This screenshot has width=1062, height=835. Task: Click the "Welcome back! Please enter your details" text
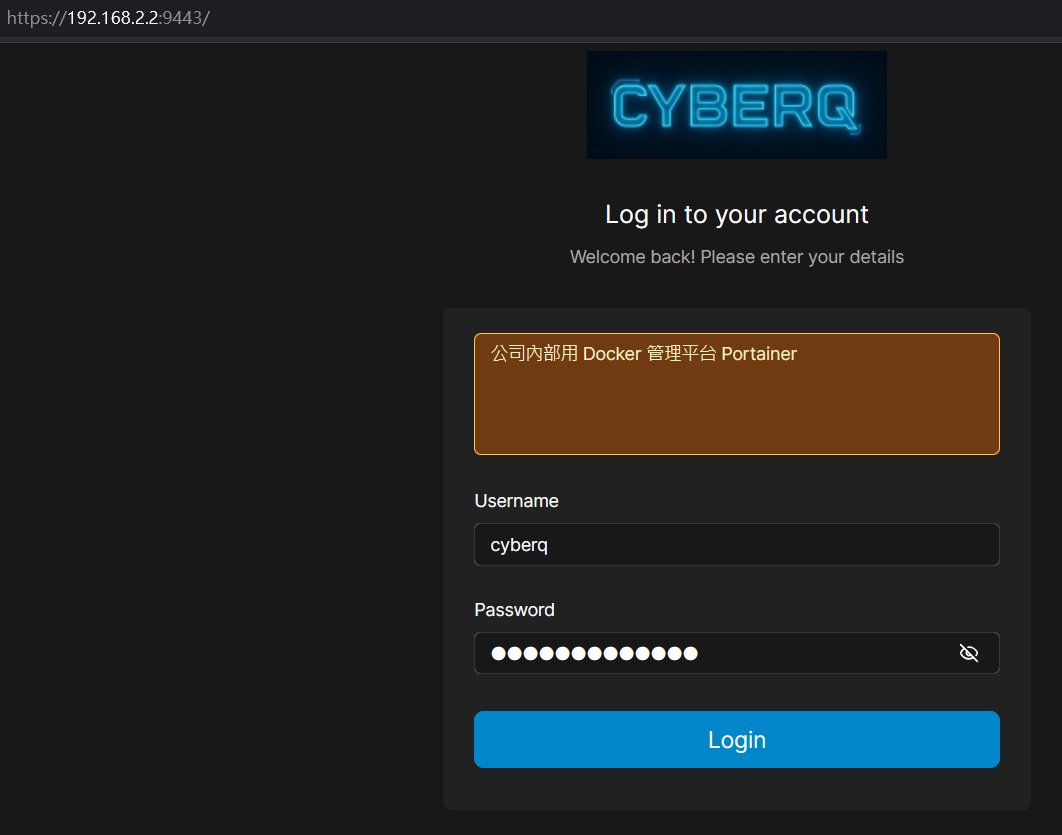coord(736,257)
